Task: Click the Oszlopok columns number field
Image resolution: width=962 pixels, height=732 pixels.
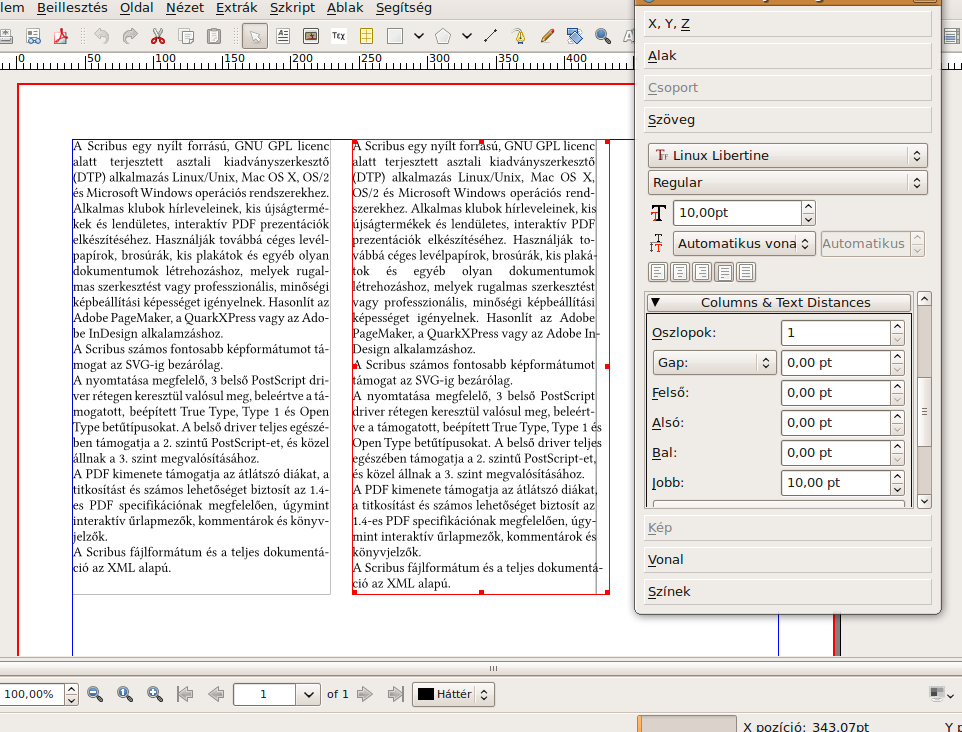Action: coord(834,333)
